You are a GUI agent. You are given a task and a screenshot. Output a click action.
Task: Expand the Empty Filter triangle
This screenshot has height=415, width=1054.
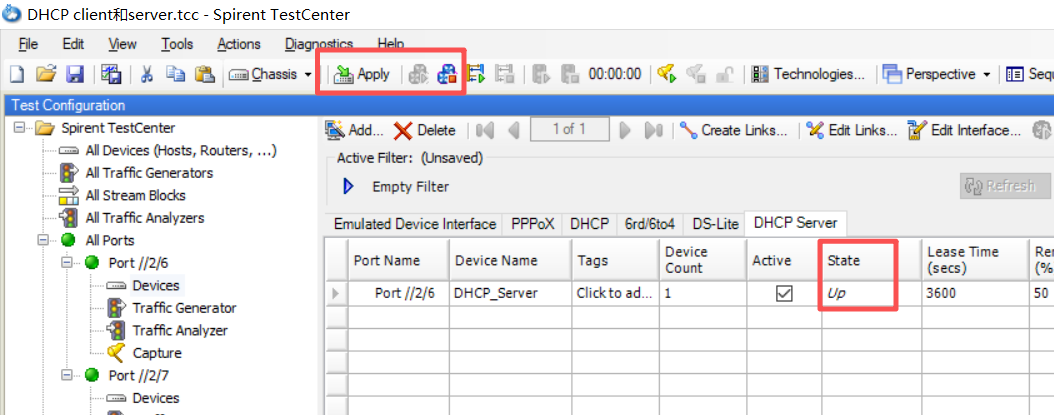coord(348,186)
